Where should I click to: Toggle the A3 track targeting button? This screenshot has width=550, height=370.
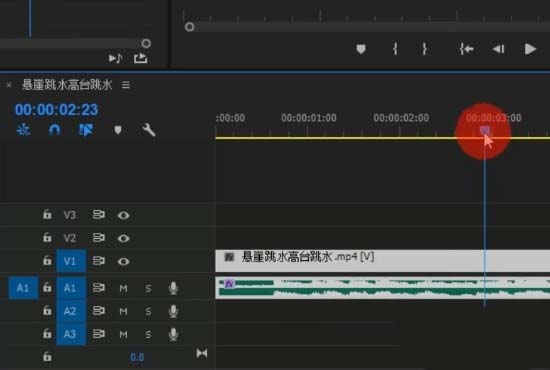point(71,334)
